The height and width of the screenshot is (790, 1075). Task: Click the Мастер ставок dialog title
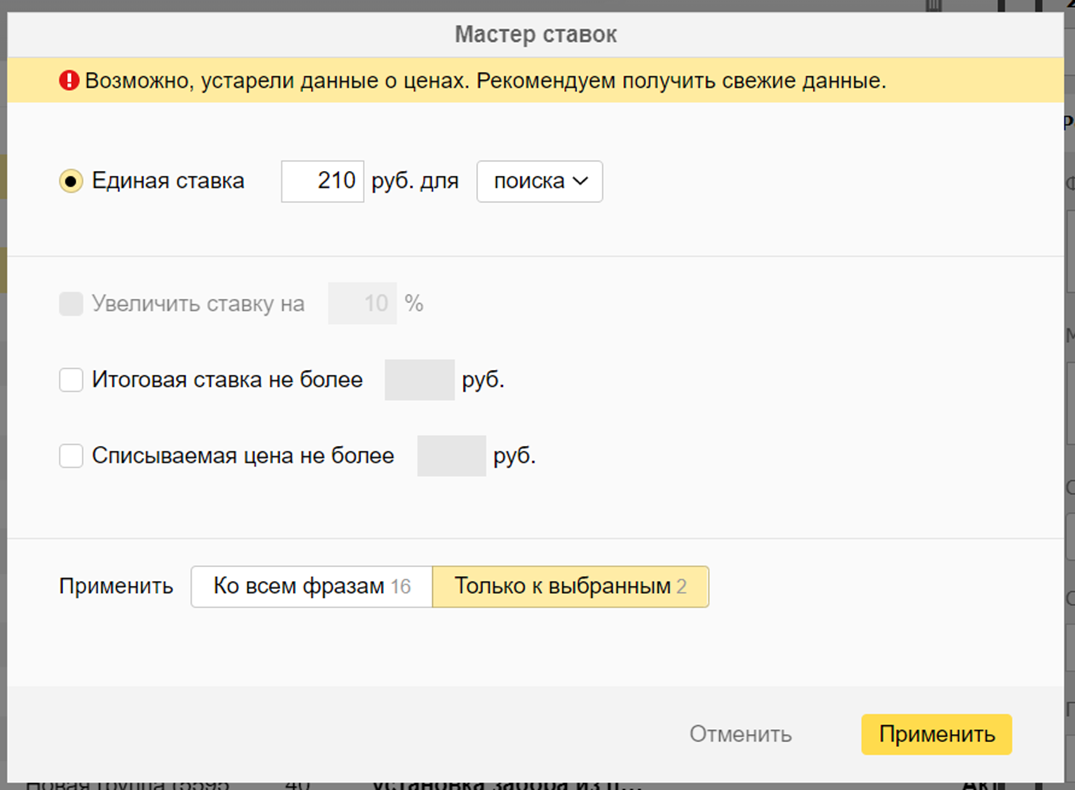point(536,35)
